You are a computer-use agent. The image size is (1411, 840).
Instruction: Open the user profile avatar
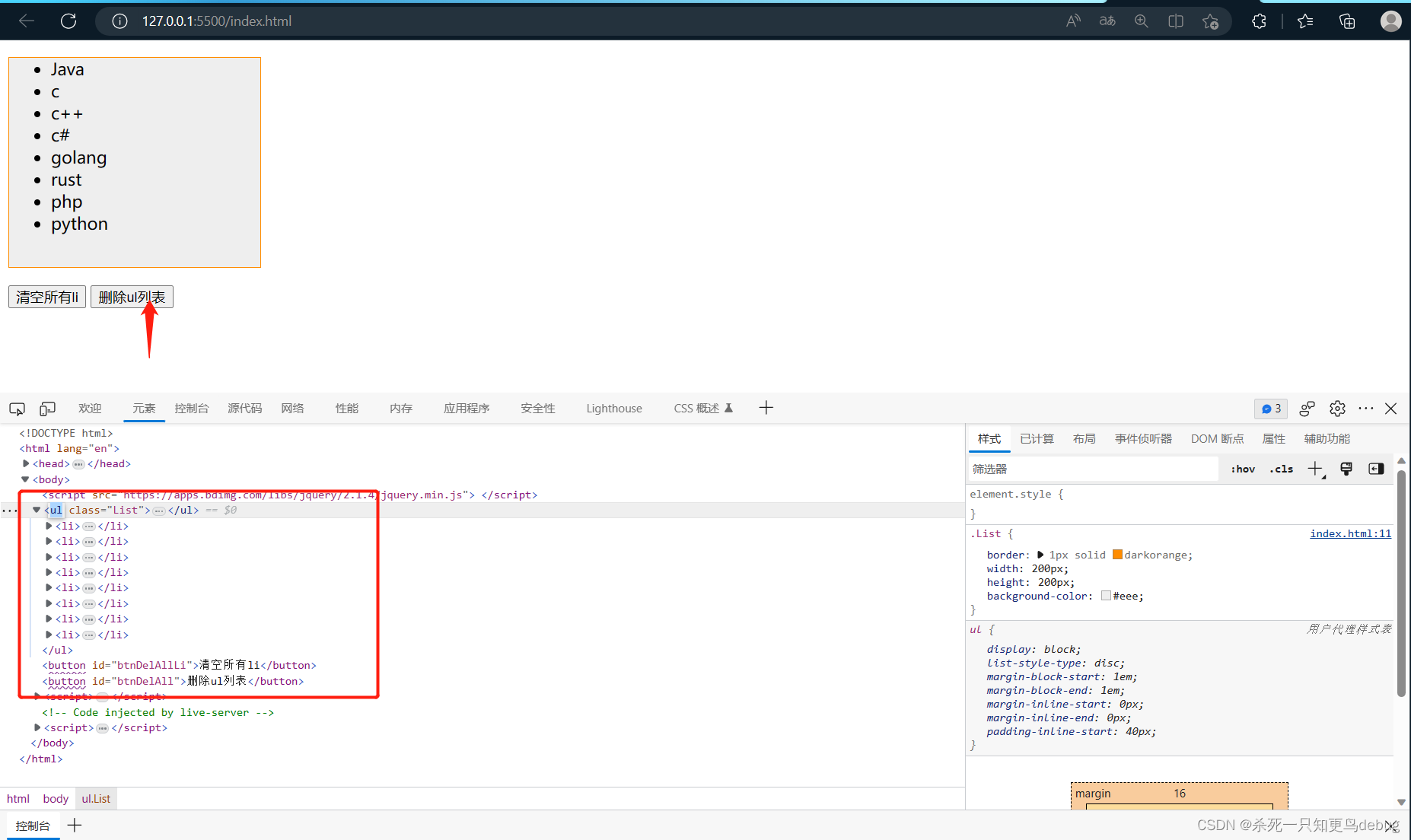click(x=1391, y=21)
